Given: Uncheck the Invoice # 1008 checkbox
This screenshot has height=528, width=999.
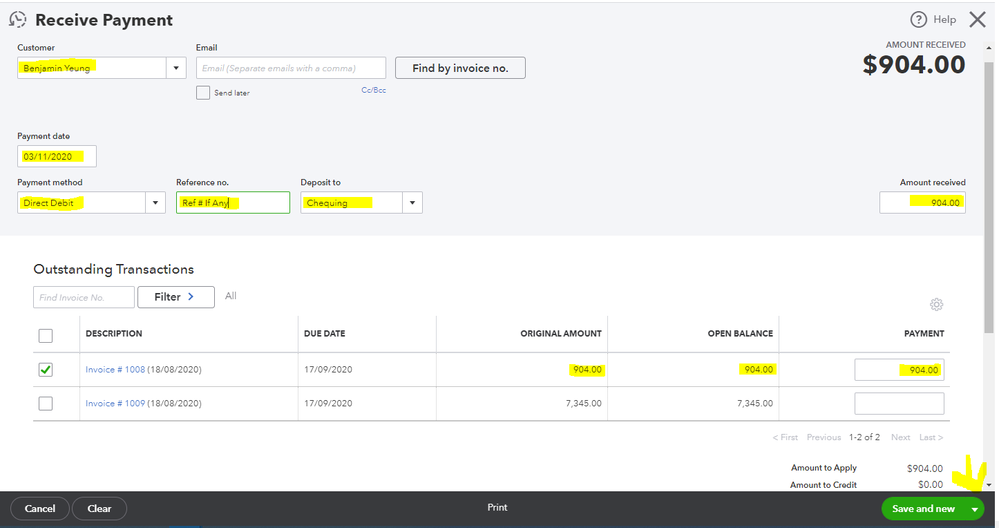Looking at the screenshot, I should pyautogui.click(x=46, y=370).
